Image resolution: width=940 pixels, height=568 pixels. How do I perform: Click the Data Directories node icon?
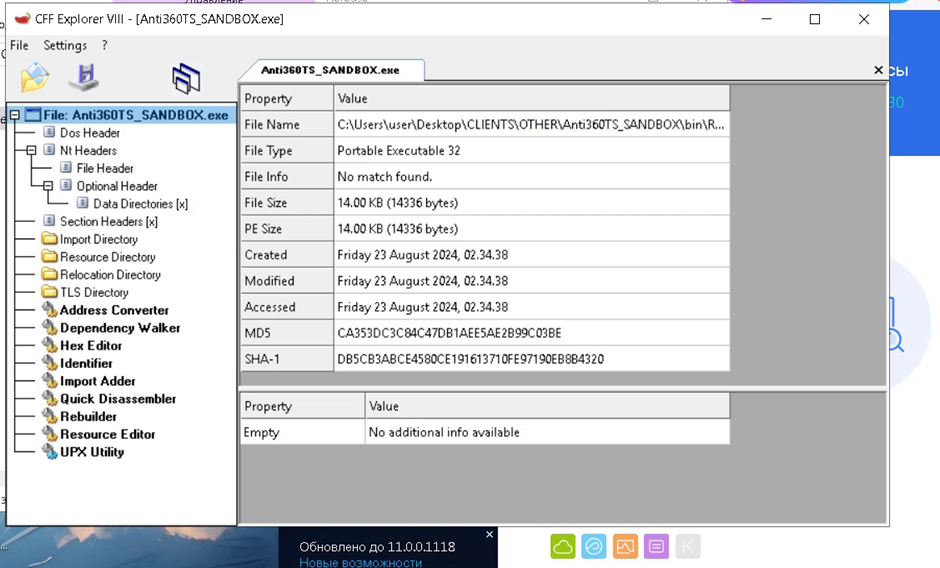pos(83,203)
